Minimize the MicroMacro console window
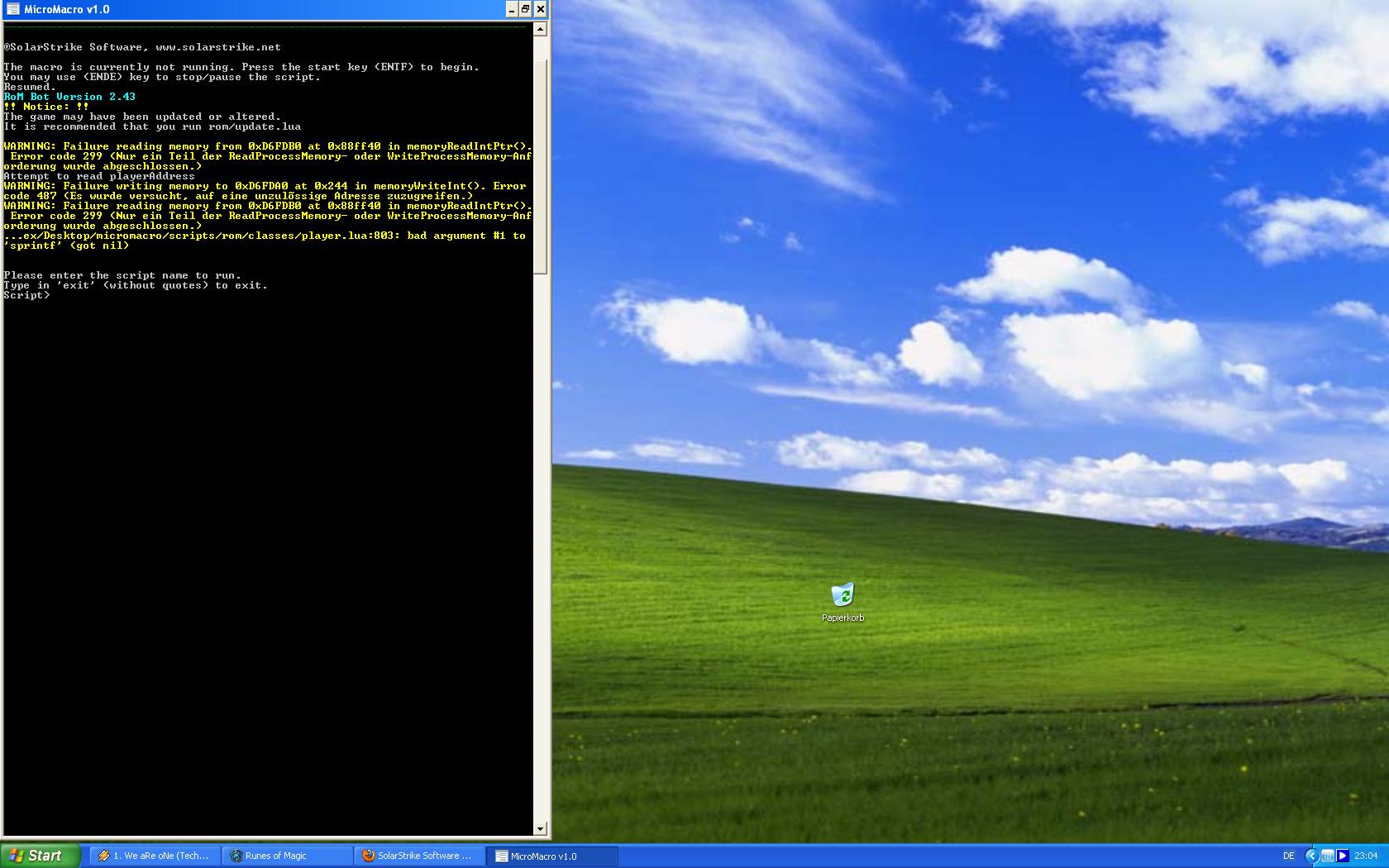Screen dimensions: 1389x868 tap(512, 9)
